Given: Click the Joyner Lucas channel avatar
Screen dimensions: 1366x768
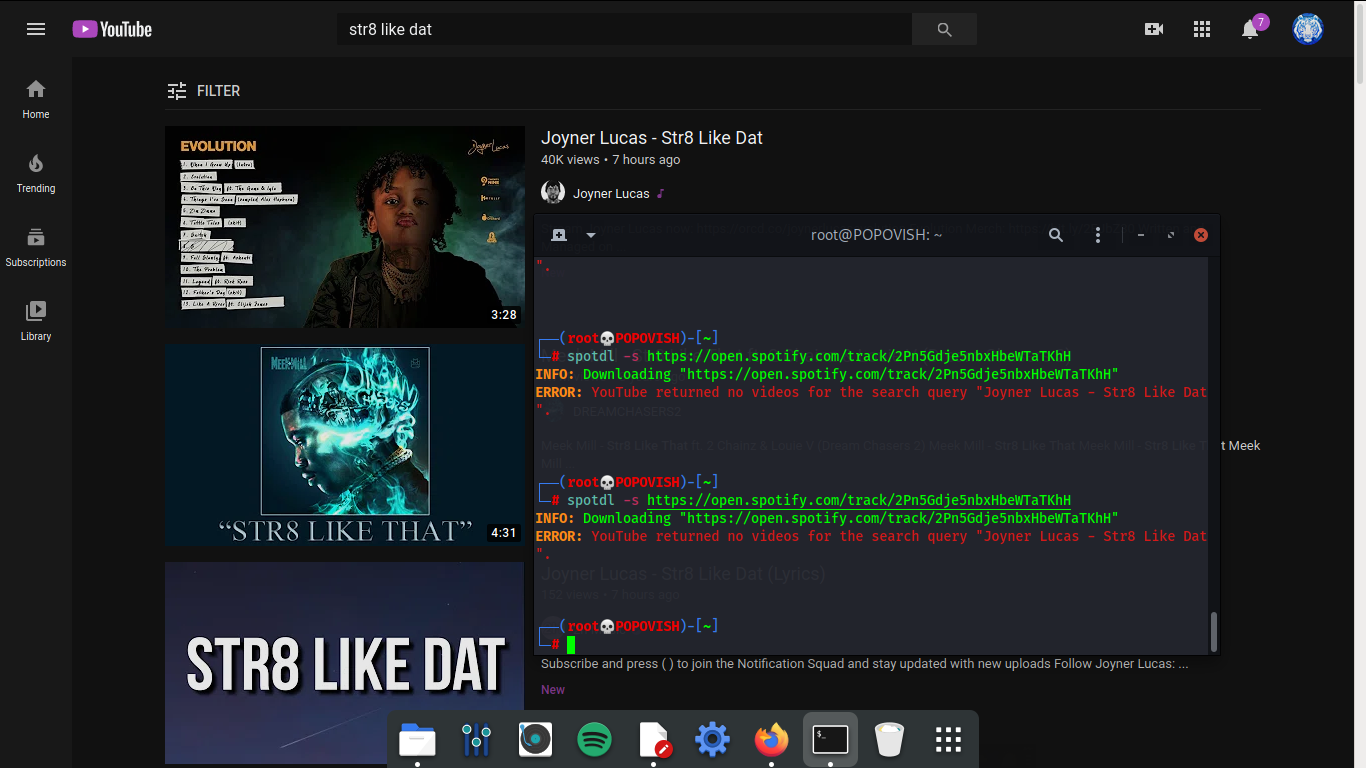Looking at the screenshot, I should (553, 193).
